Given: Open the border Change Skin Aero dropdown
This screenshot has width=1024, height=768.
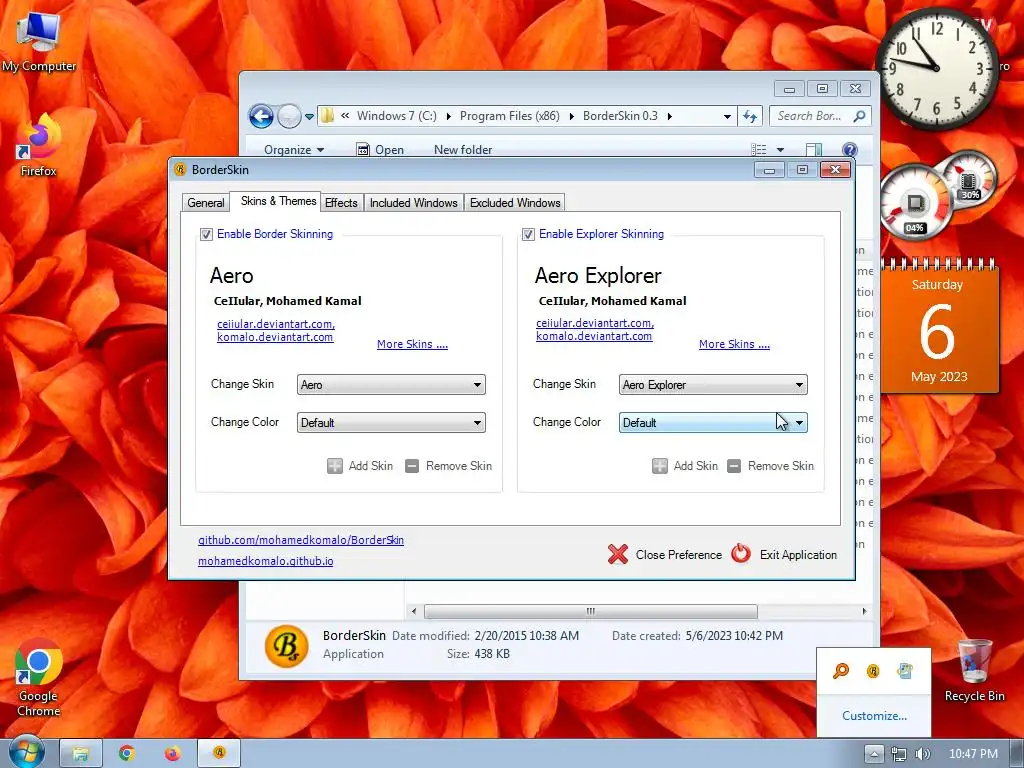Looking at the screenshot, I should (x=391, y=385).
